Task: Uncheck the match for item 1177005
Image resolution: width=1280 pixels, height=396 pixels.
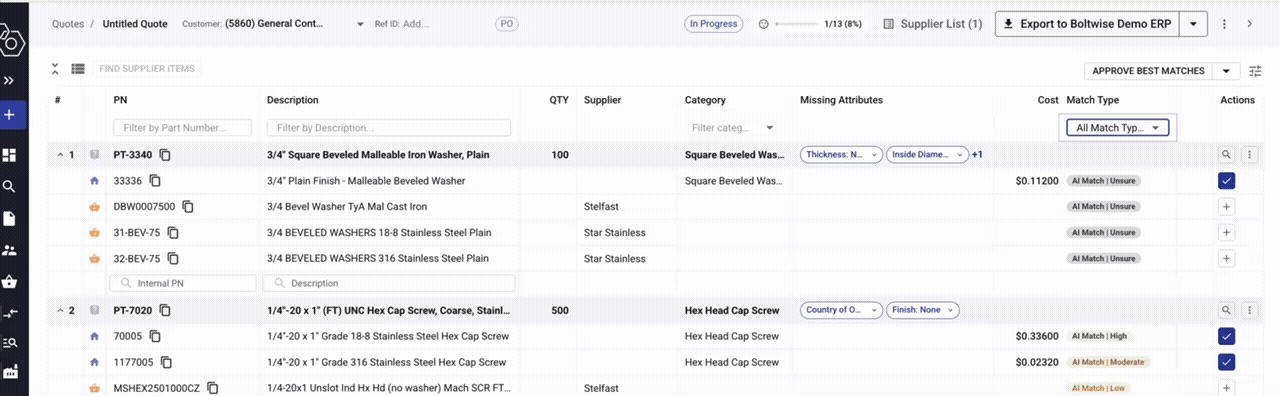Action: click(1227, 362)
